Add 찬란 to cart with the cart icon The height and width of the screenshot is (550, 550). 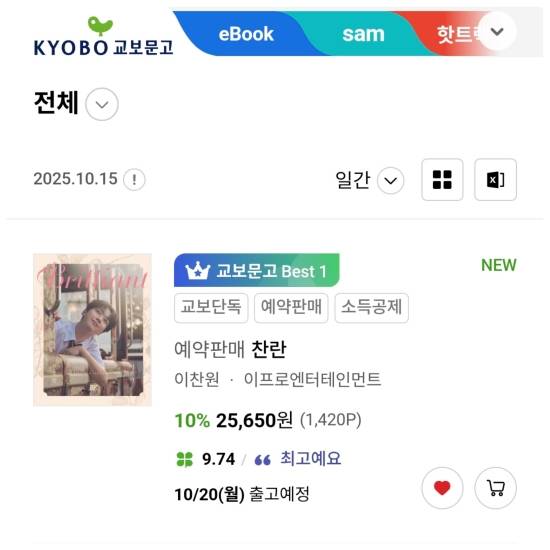(x=495, y=488)
